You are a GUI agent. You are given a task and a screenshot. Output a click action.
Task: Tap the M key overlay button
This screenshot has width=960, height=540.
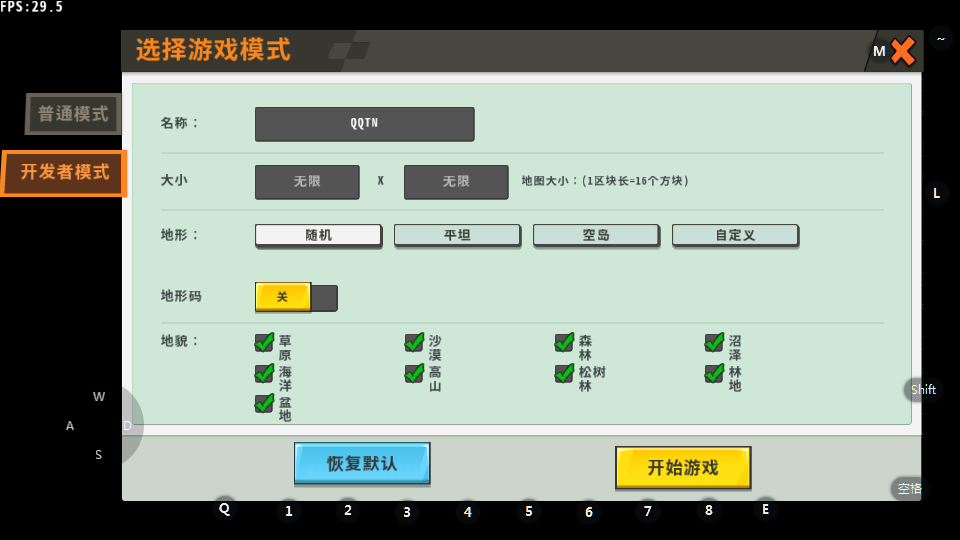point(879,51)
